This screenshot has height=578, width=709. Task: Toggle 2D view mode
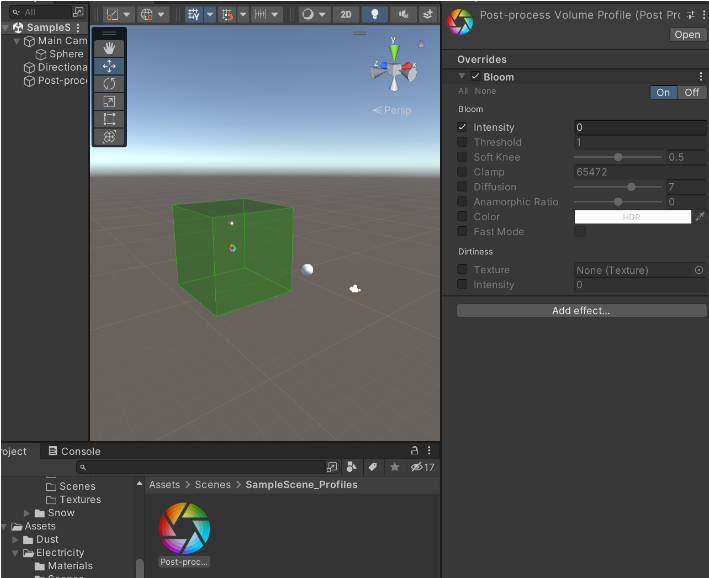[346, 14]
